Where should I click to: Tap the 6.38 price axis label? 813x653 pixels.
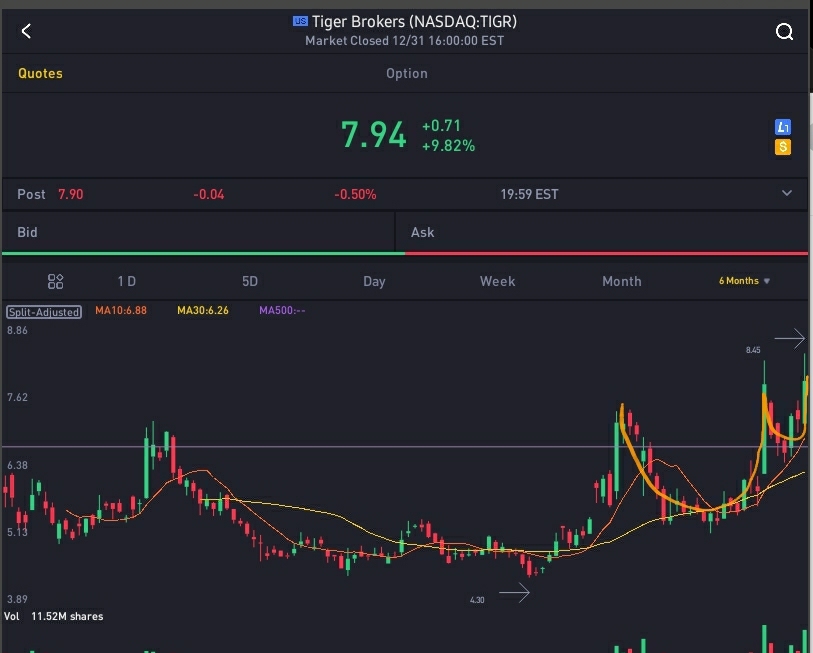[x=17, y=465]
